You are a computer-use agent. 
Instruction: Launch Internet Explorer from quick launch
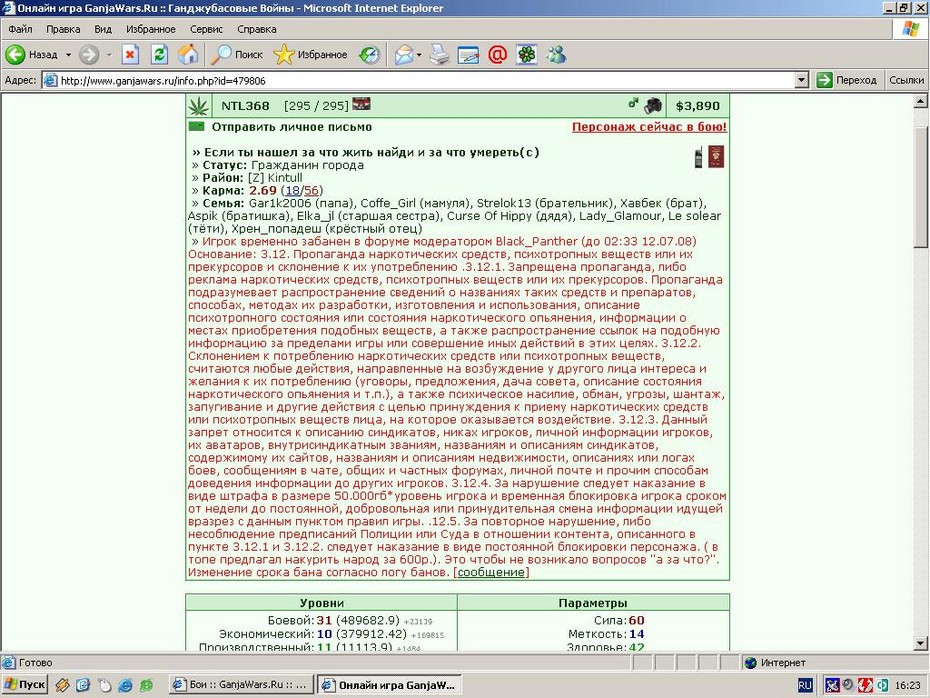[125, 686]
